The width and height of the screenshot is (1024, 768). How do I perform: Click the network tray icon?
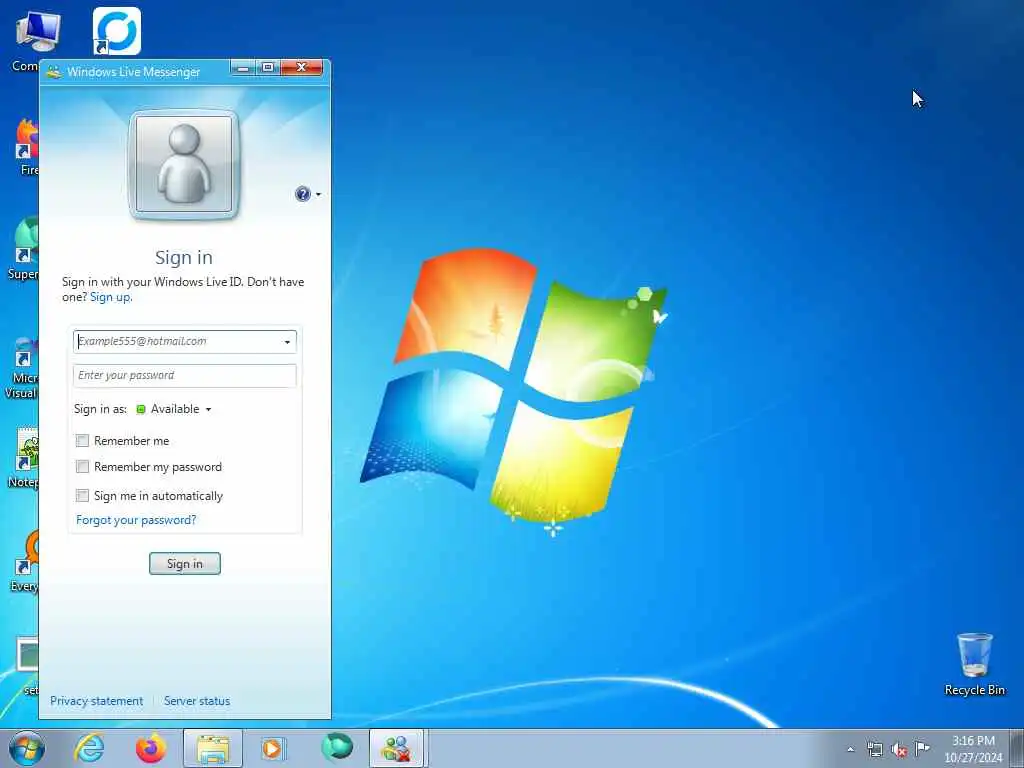875,750
